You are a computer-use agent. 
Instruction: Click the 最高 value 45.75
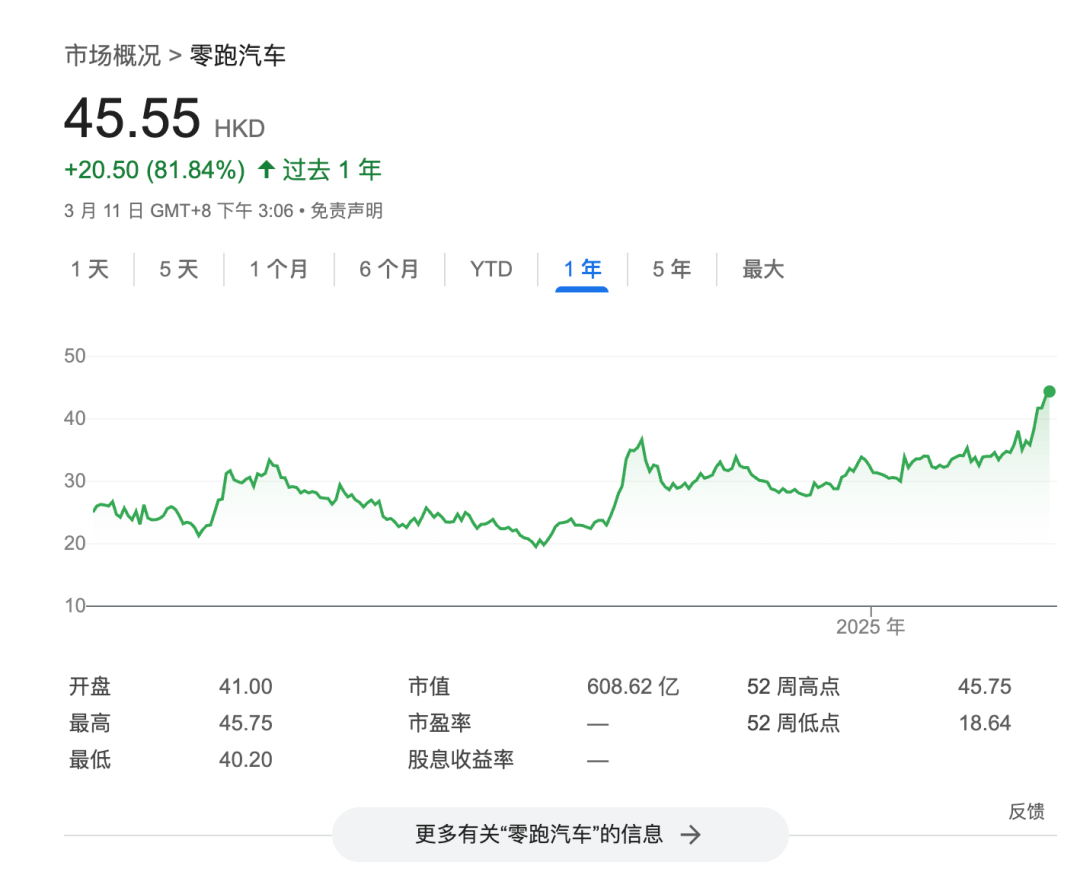click(x=246, y=723)
